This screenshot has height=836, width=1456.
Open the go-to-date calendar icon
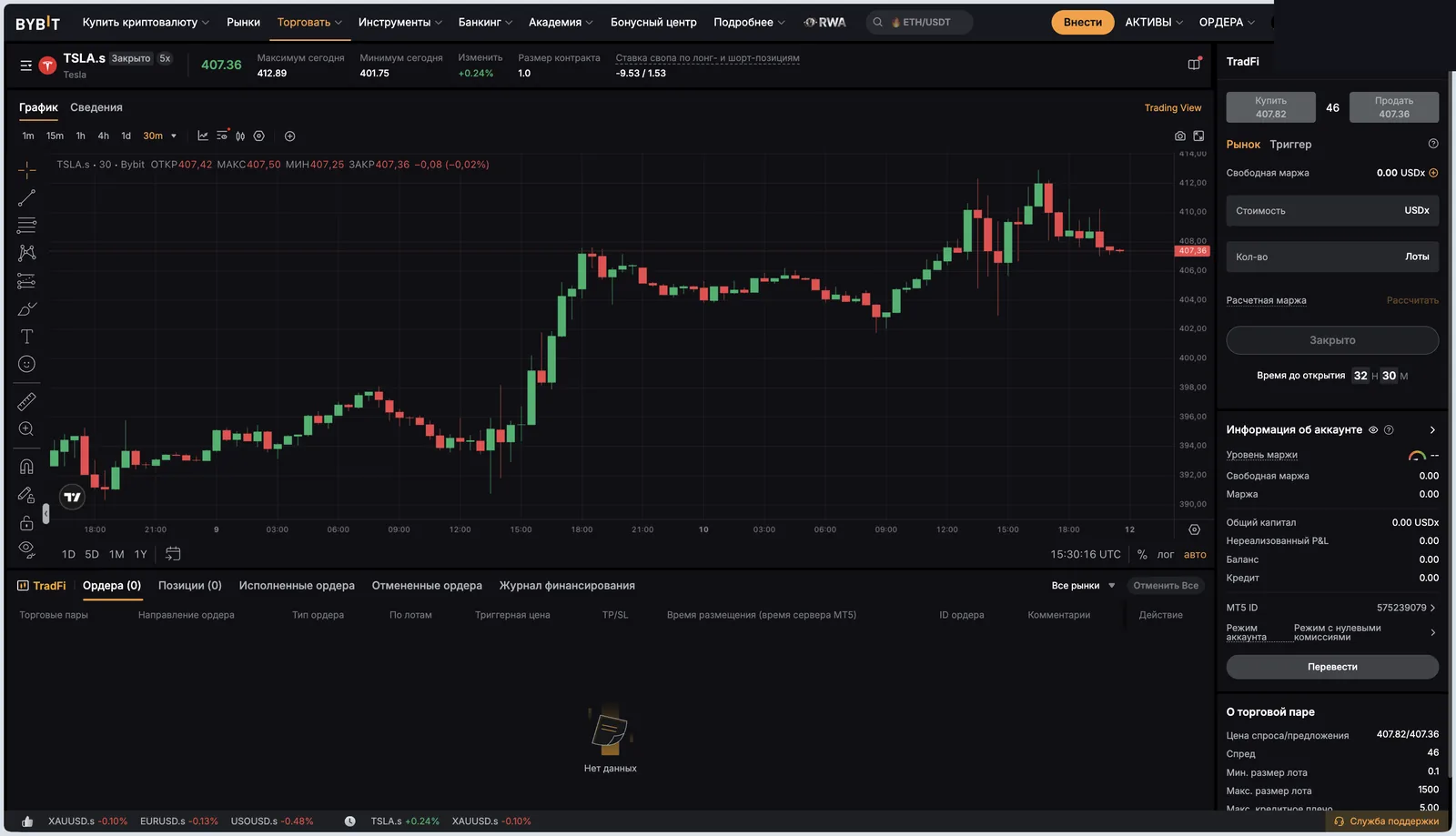pyautogui.click(x=173, y=554)
